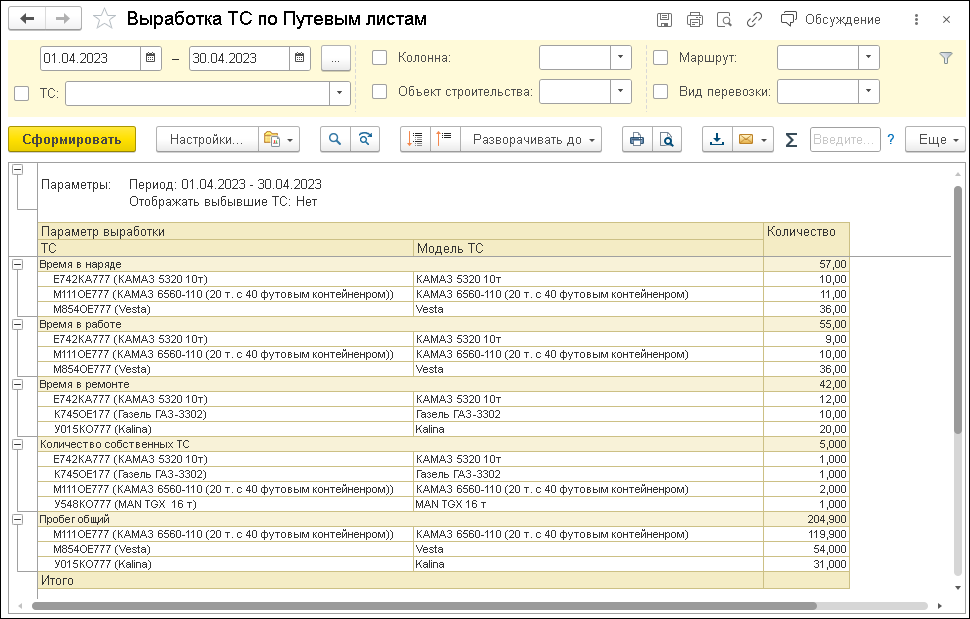
Task: Collapse the Количество собственных ТС group
Action: 17,444
